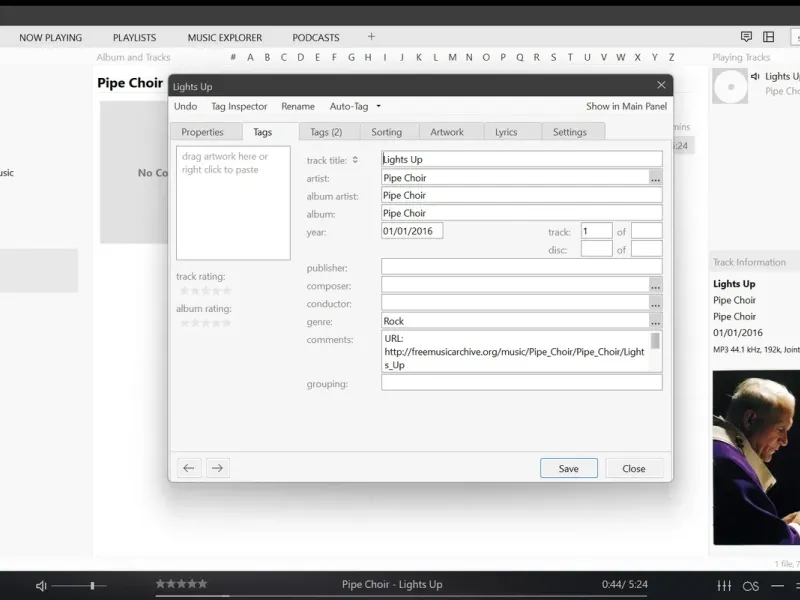Close the Lights Up tag dialog
This screenshot has width=800, height=600.
pos(661,85)
